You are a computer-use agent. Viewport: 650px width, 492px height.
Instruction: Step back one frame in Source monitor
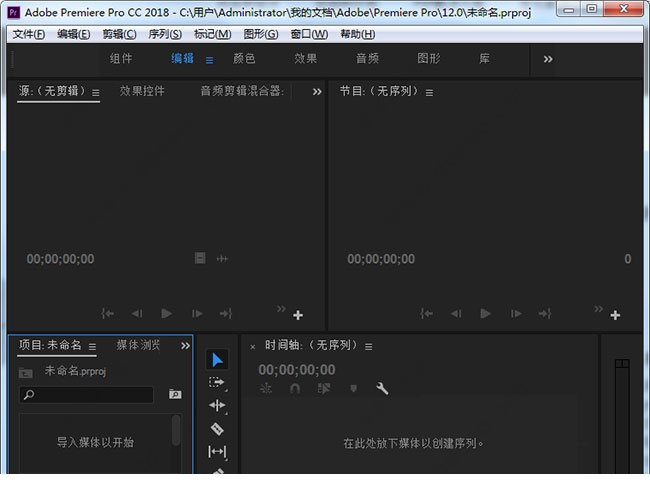[137, 314]
